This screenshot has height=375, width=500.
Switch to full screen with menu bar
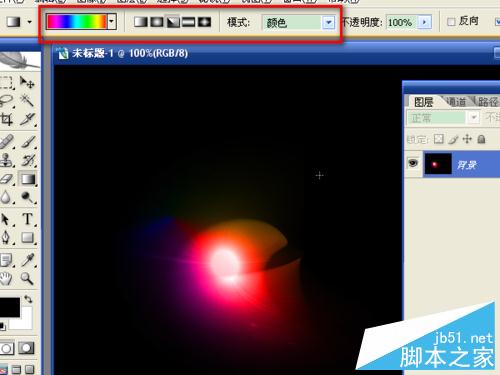click(x=16, y=370)
